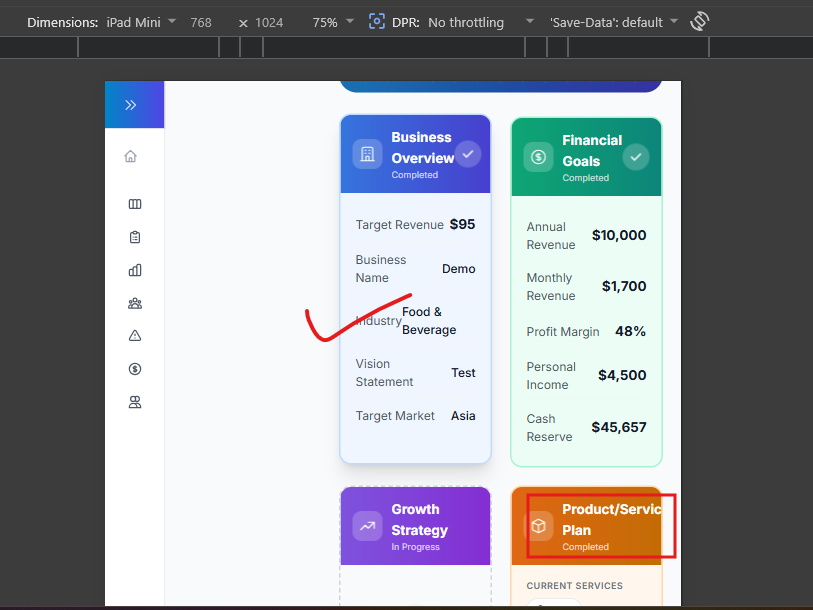Click the In Progress status under Growth Strategy
This screenshot has width=813, height=610.
[x=415, y=547]
